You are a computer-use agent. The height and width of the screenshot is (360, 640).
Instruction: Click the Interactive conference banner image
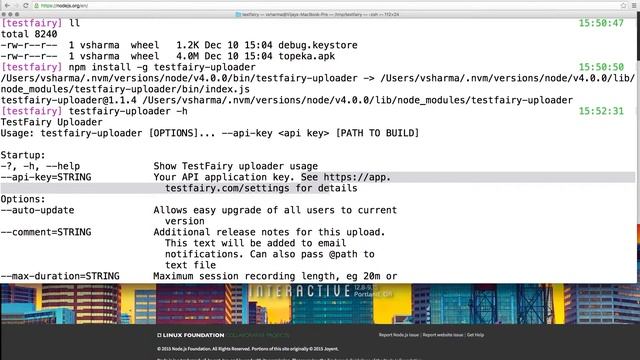point(320,303)
